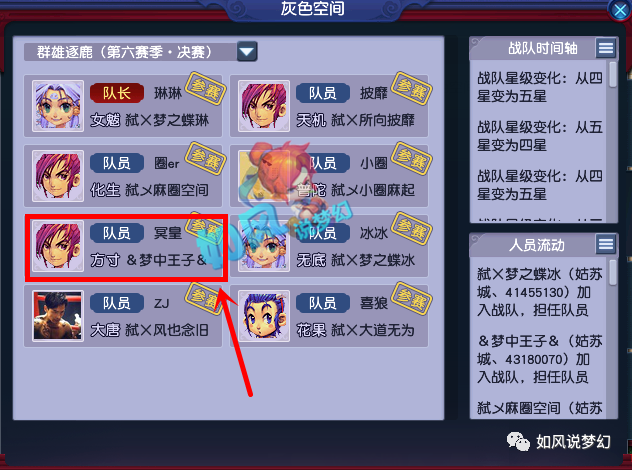Select the 群雄逐鹿 第六赛季 combo box
This screenshot has height=470, width=632.
141,52
